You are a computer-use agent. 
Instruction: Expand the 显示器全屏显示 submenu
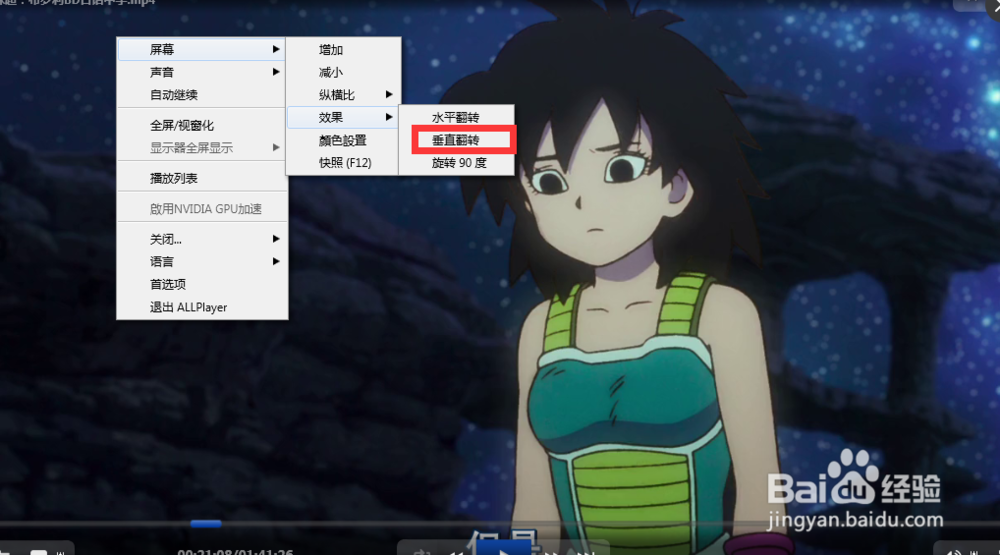(x=202, y=148)
